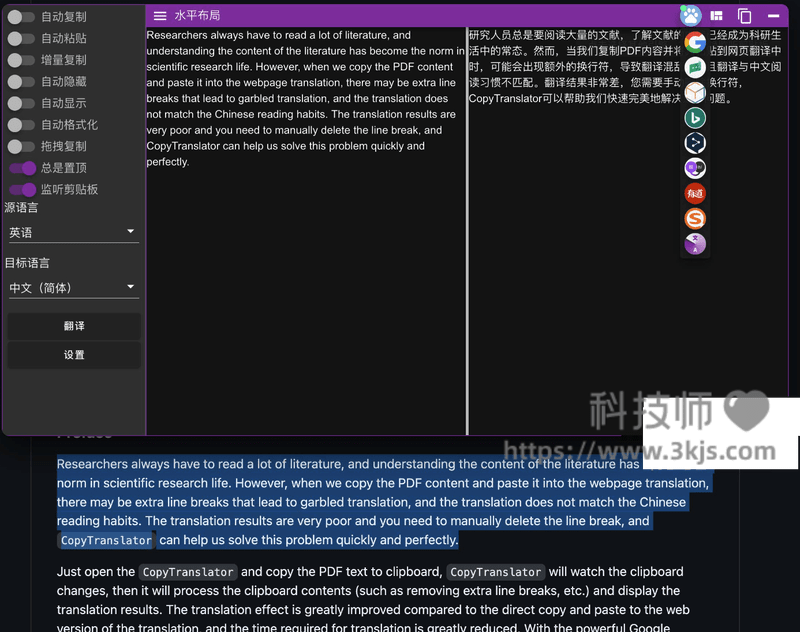Viewport: 800px width, 632px height.
Task: Switch to the Bing translator engine
Action: tap(695, 118)
